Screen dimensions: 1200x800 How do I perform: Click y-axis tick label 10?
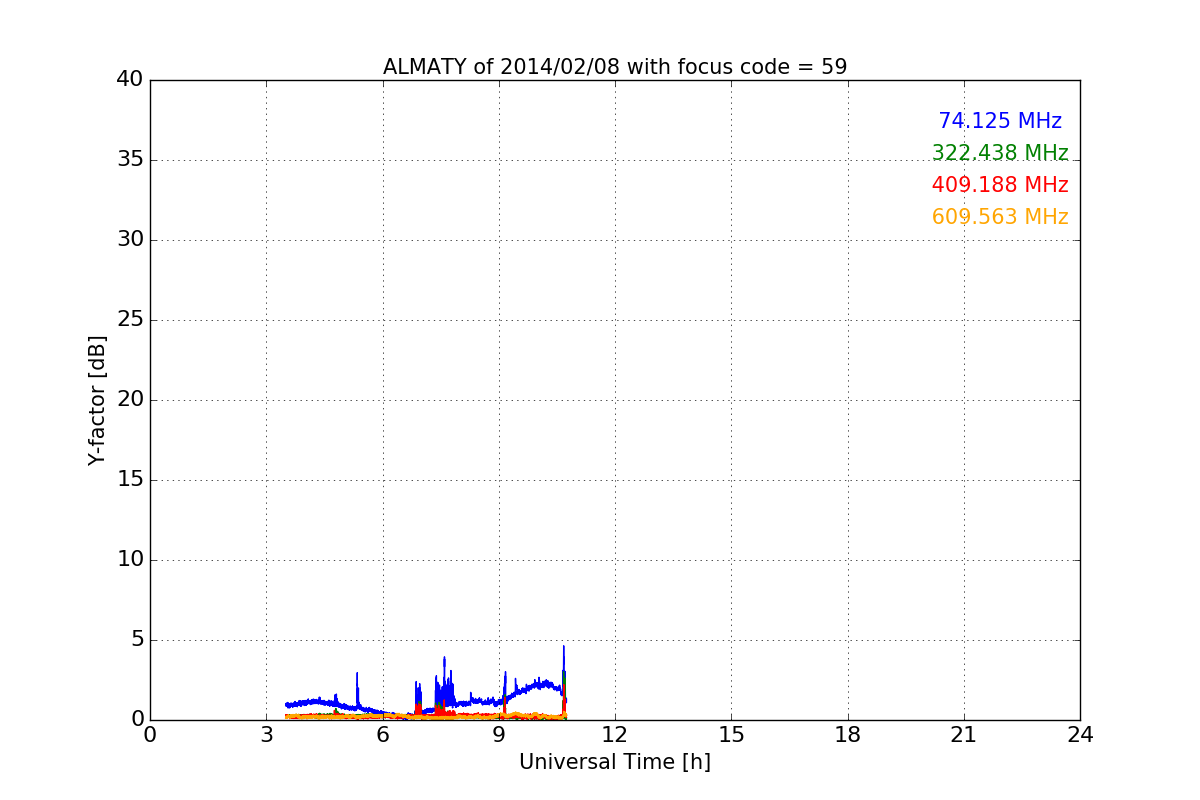click(130, 560)
